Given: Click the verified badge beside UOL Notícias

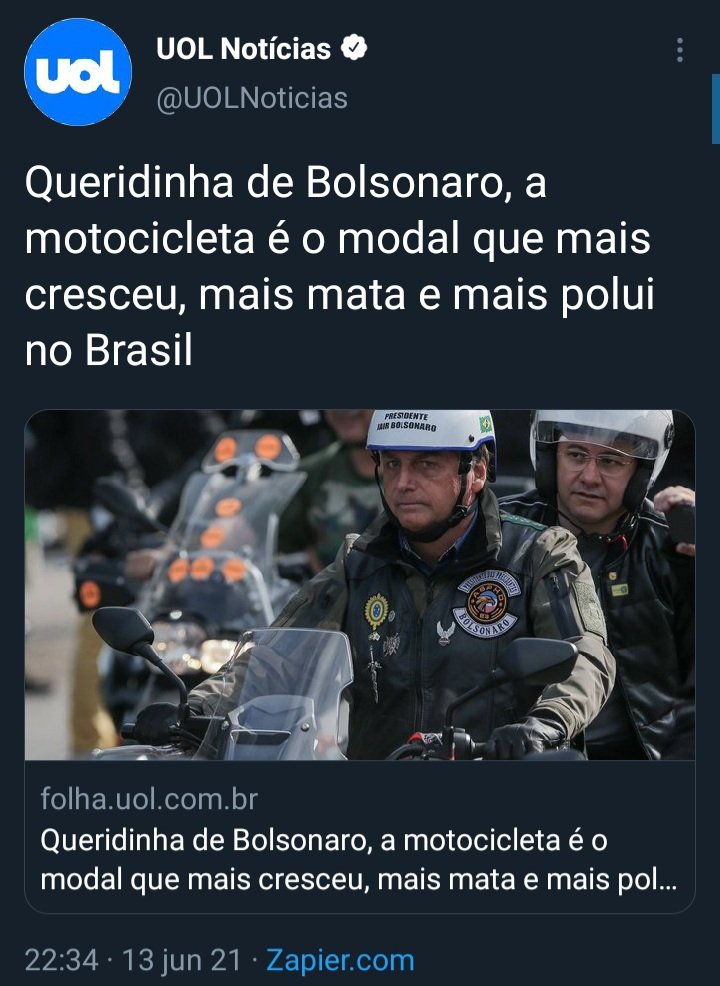Looking at the screenshot, I should [354, 48].
